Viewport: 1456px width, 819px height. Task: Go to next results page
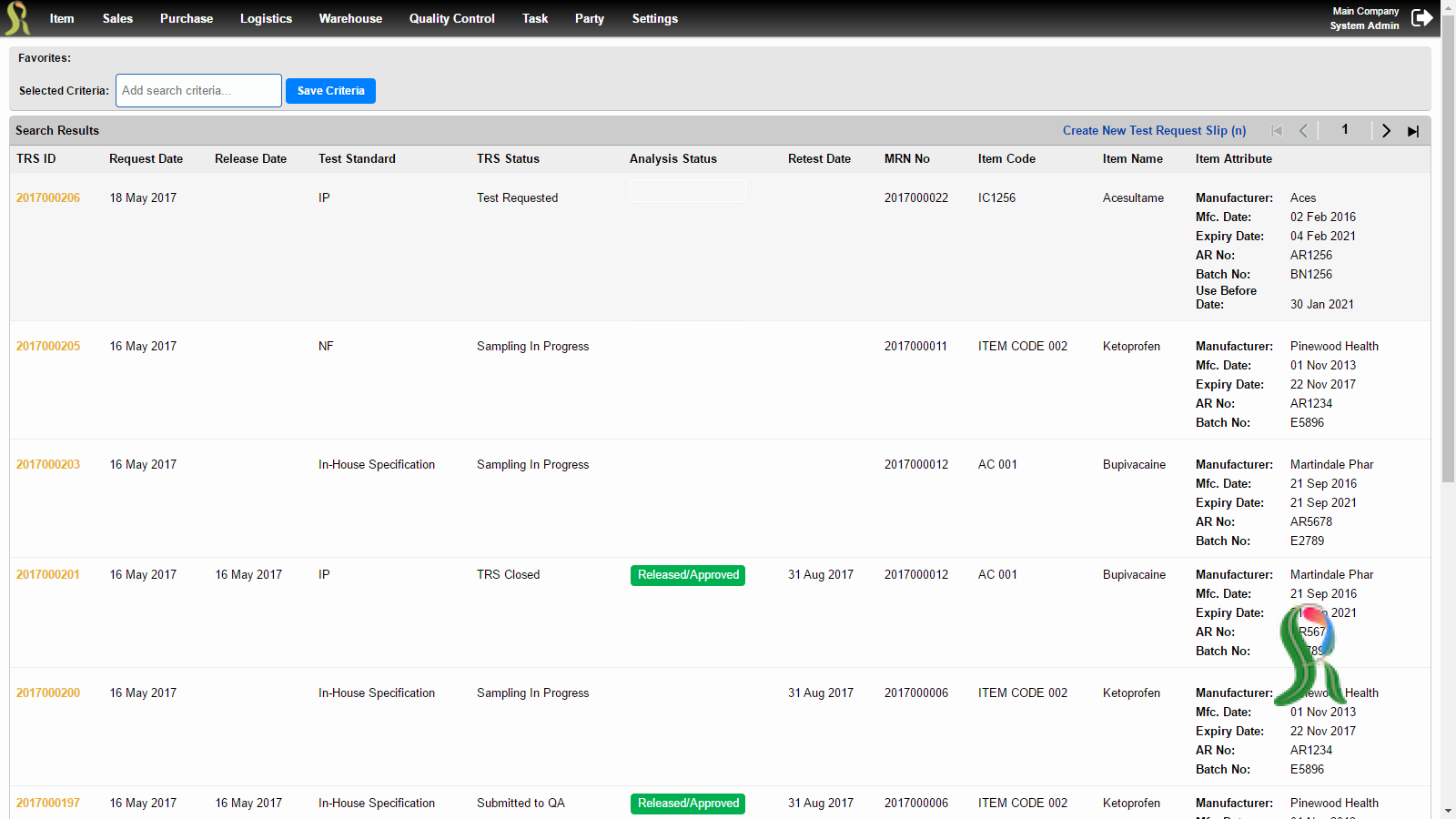click(1386, 131)
